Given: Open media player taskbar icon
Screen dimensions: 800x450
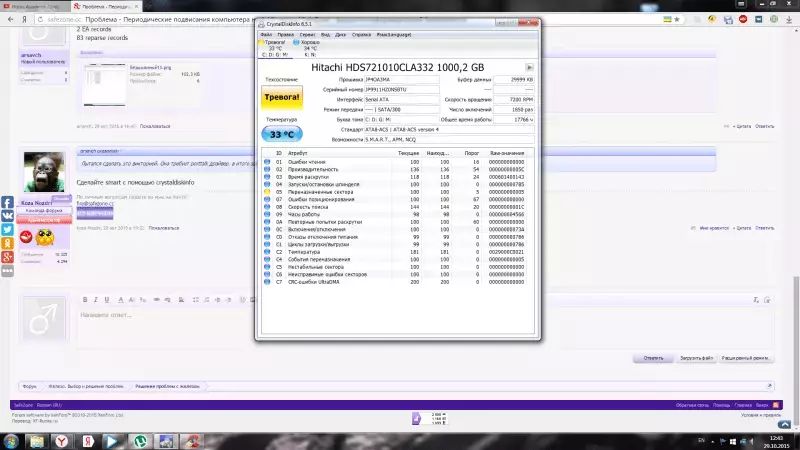Looking at the screenshot, I should point(111,441).
